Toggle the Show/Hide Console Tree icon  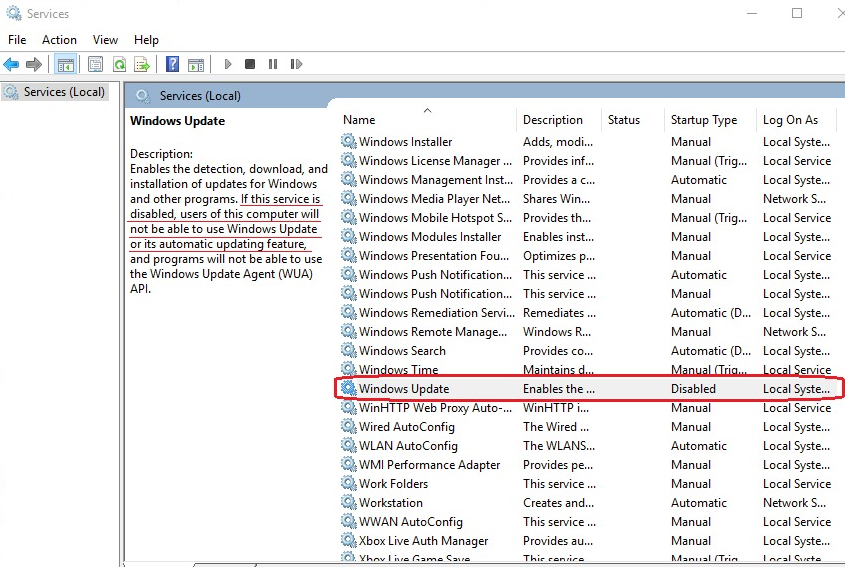66,65
